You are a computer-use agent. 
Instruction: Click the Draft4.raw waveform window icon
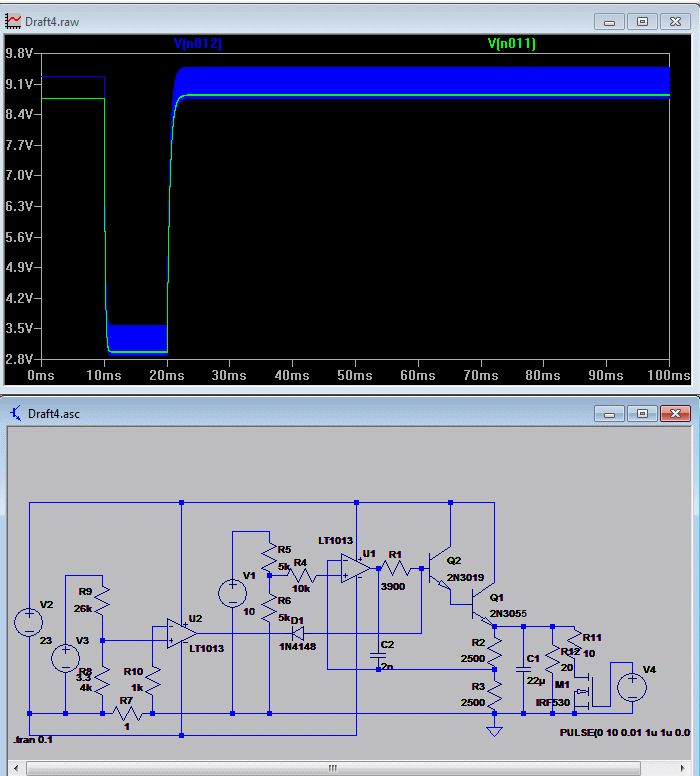13,21
